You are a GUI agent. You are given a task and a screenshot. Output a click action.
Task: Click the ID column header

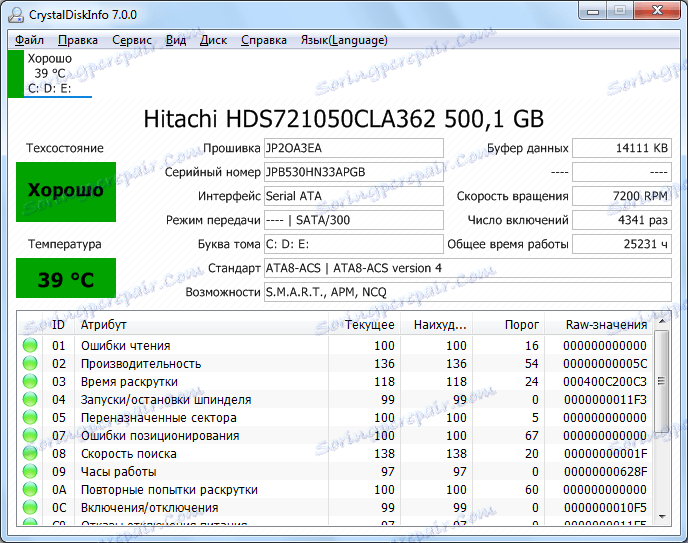(x=58, y=325)
